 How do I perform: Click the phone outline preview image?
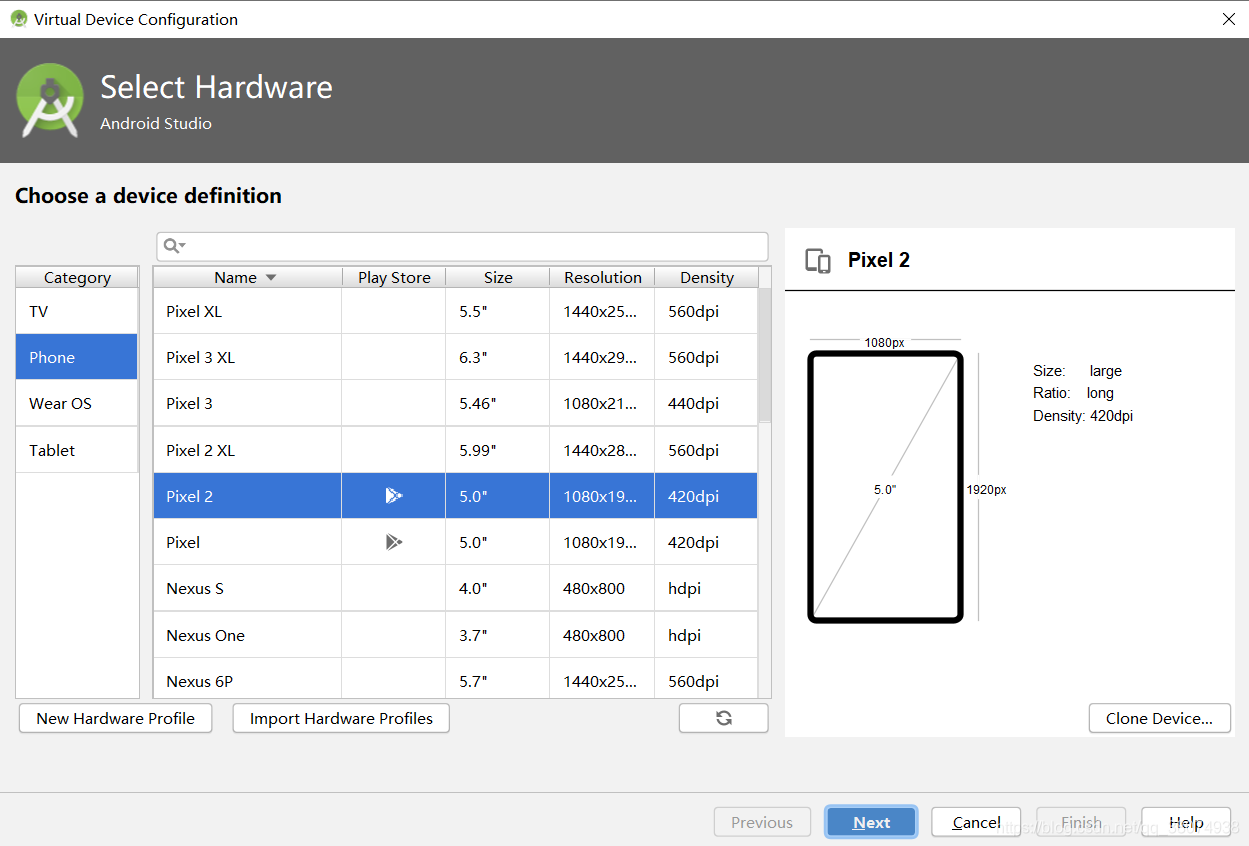click(885, 487)
